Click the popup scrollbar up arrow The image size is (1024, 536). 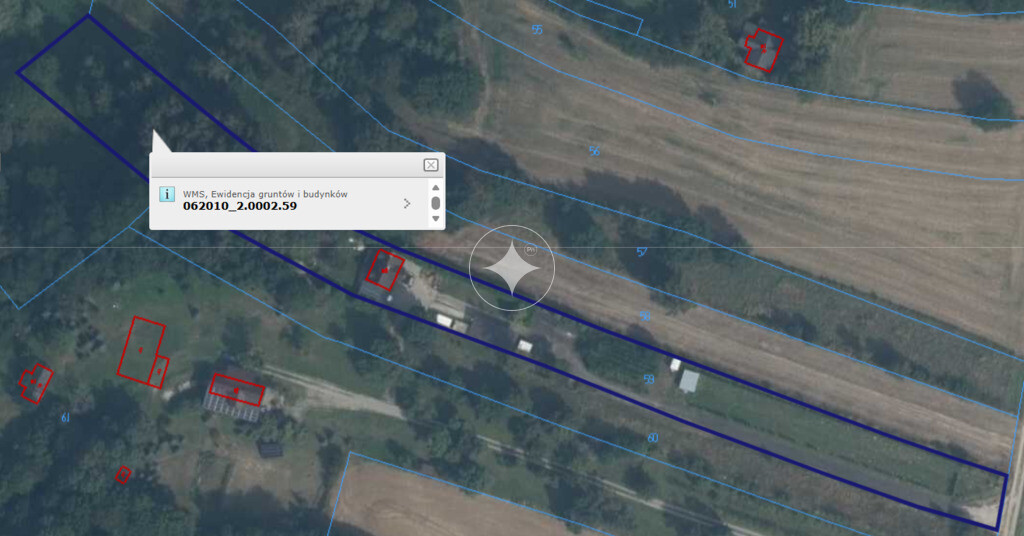pos(436,188)
